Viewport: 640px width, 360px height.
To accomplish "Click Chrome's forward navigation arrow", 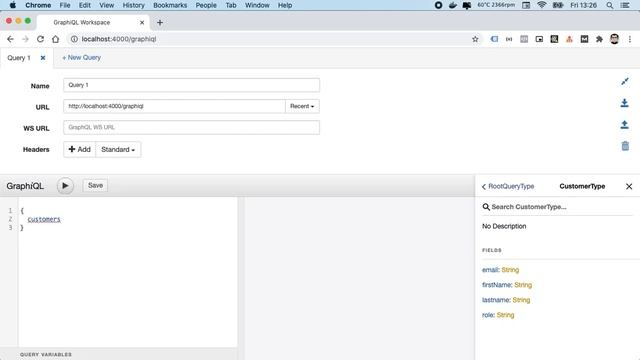I will [x=25, y=39].
